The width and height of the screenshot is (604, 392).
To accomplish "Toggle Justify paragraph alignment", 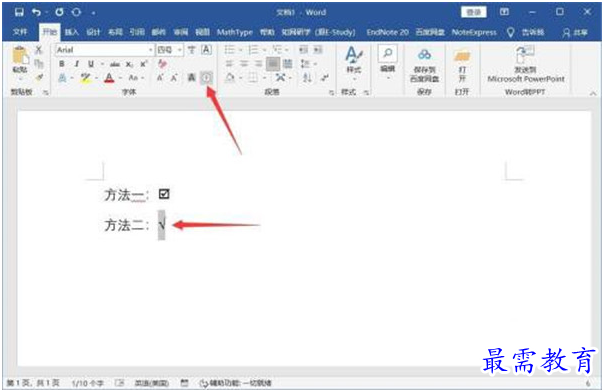I will click(273, 64).
